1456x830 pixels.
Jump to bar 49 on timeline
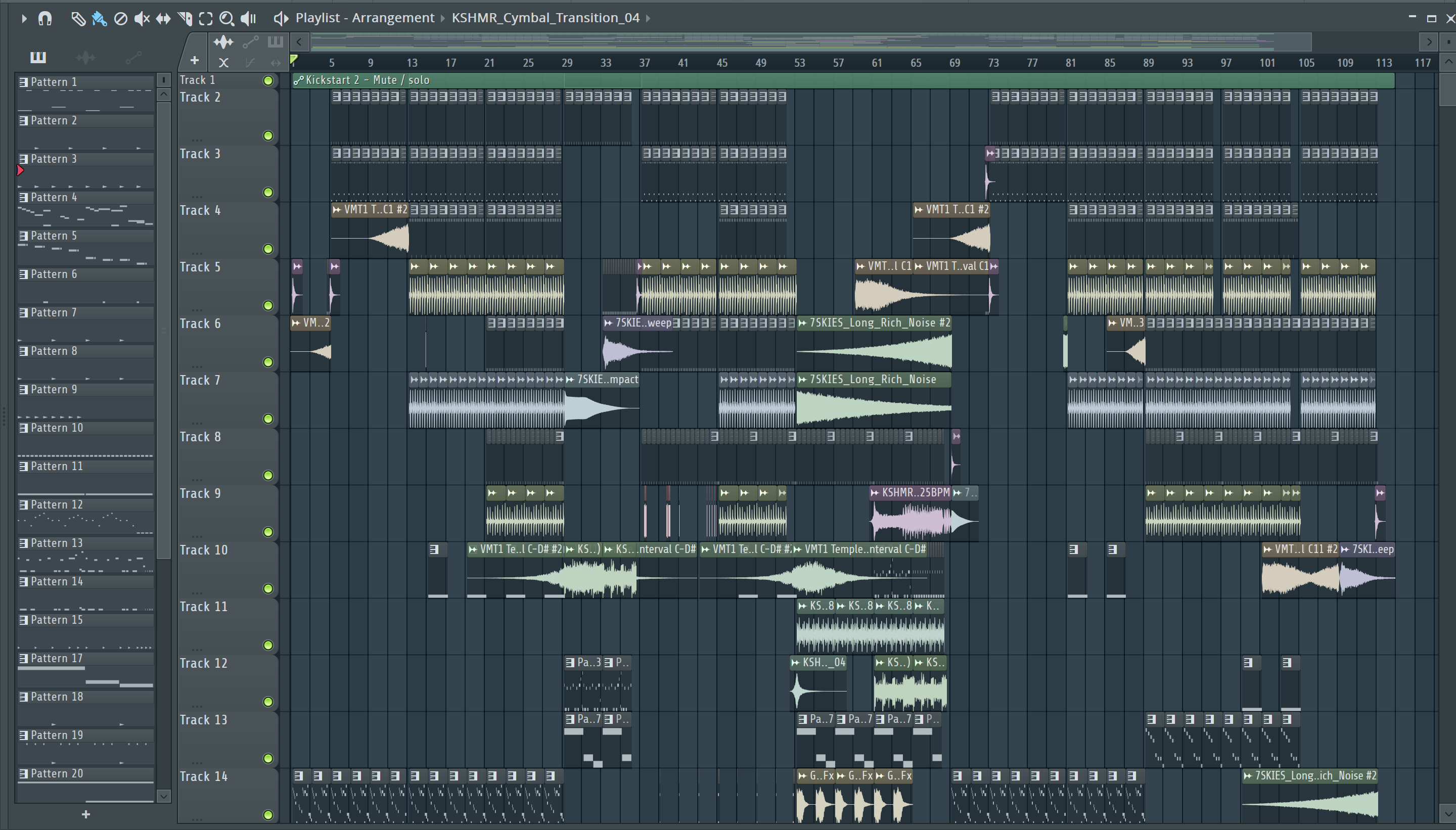(760, 63)
